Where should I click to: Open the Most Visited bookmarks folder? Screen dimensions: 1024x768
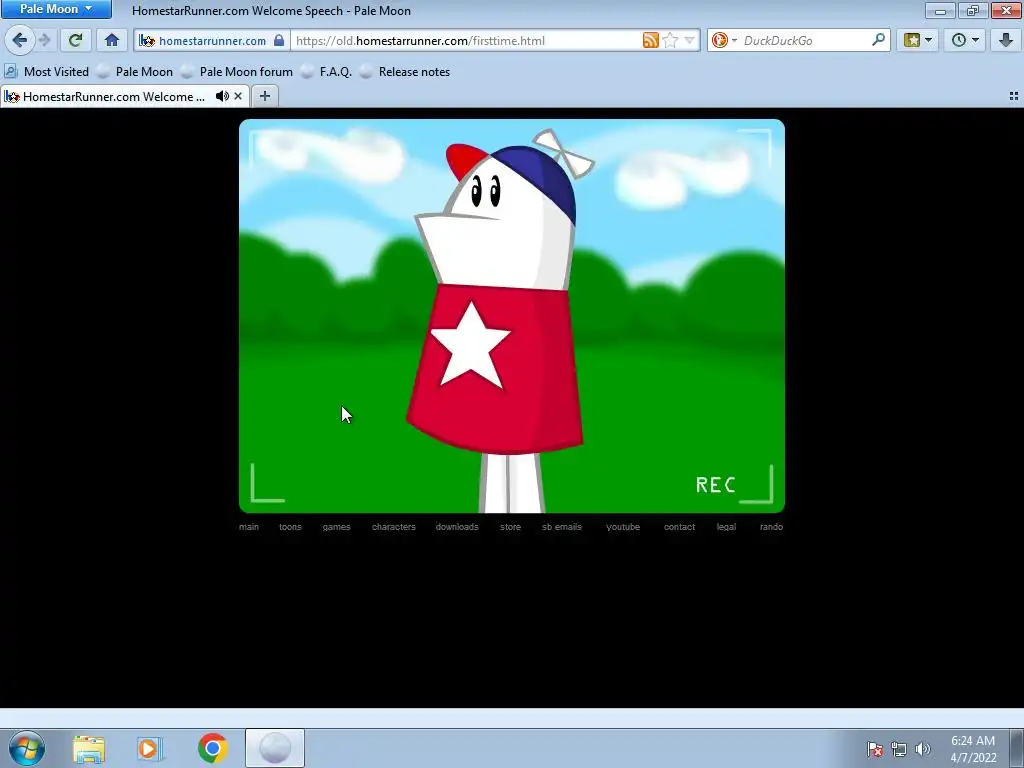pyautogui.click(x=46, y=72)
